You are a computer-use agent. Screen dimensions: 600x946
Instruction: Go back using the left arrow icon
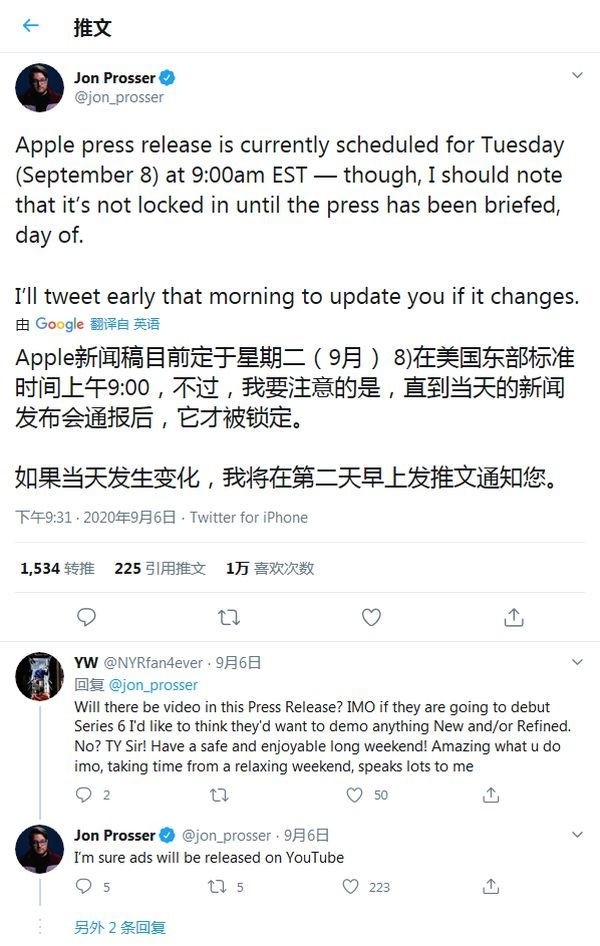pos(30,26)
